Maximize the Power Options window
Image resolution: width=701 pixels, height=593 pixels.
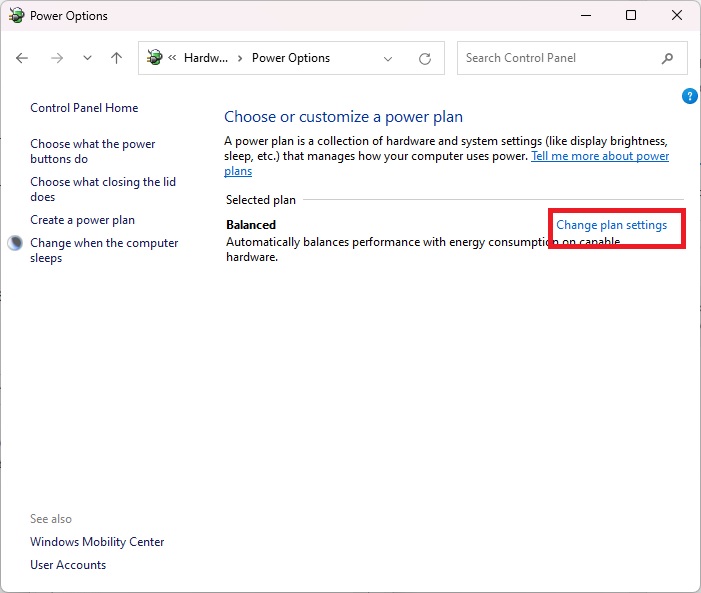pyautogui.click(x=631, y=15)
